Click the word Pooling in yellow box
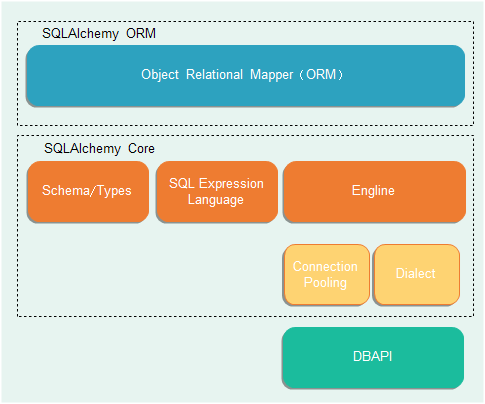This screenshot has height=404, width=485. pos(325,283)
